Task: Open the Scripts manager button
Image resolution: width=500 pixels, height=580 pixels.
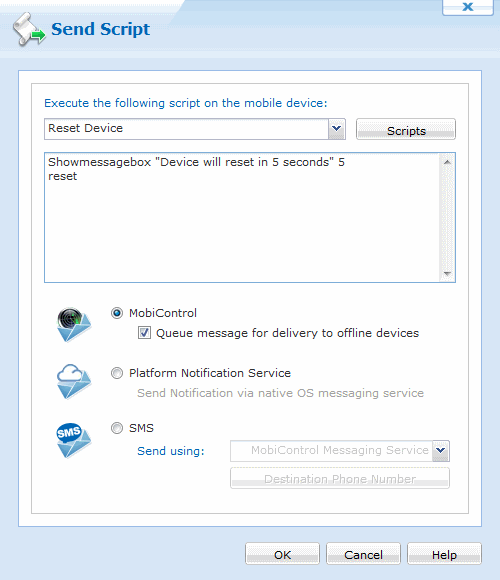Action: (406, 129)
